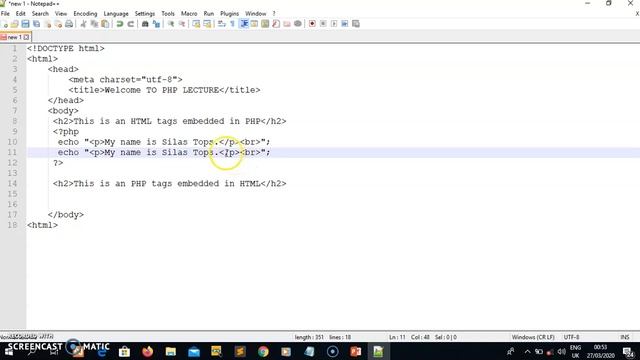Viewport: 640px width, 360px height.
Task: Open the ? help menu
Action: [x=274, y=13]
